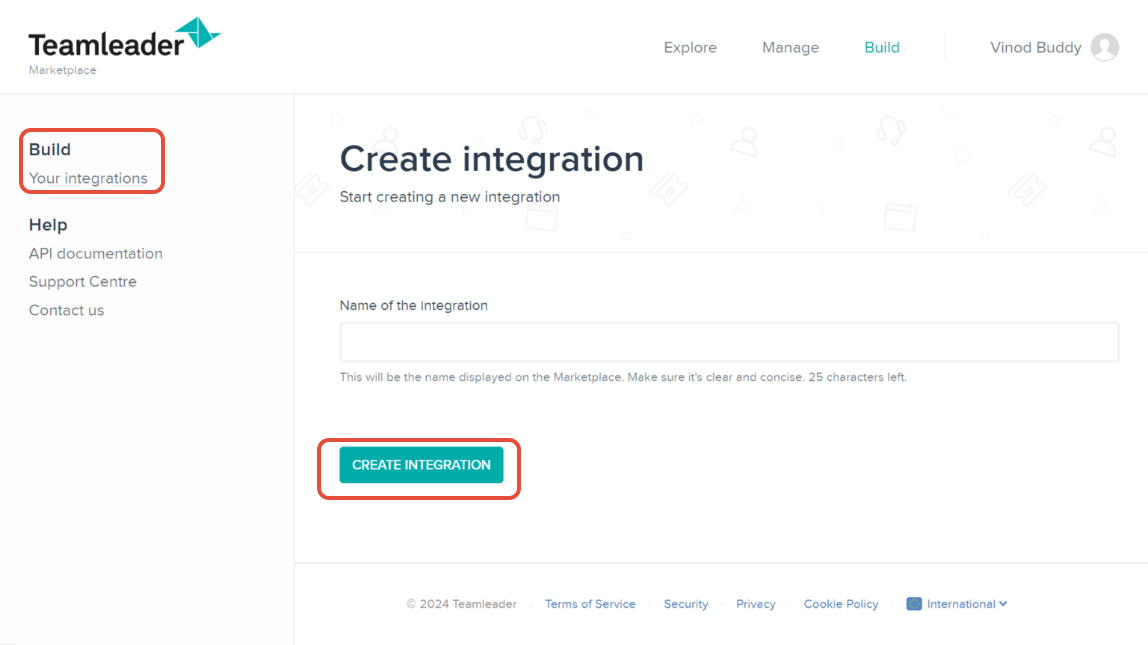Click the Vinod Buddy account name
The image size is (1148, 645).
[1035, 47]
